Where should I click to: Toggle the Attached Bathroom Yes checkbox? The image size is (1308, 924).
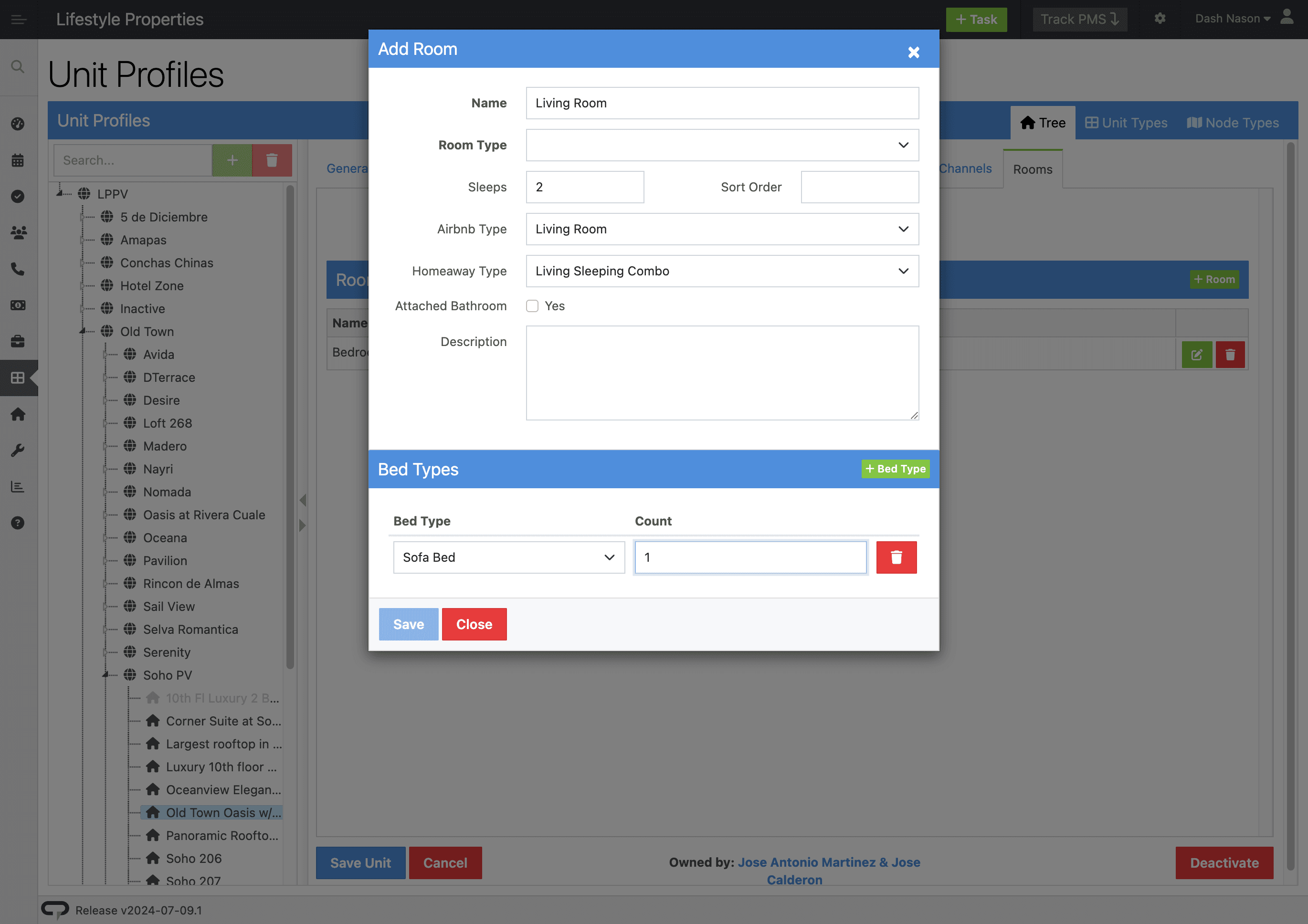pos(532,306)
